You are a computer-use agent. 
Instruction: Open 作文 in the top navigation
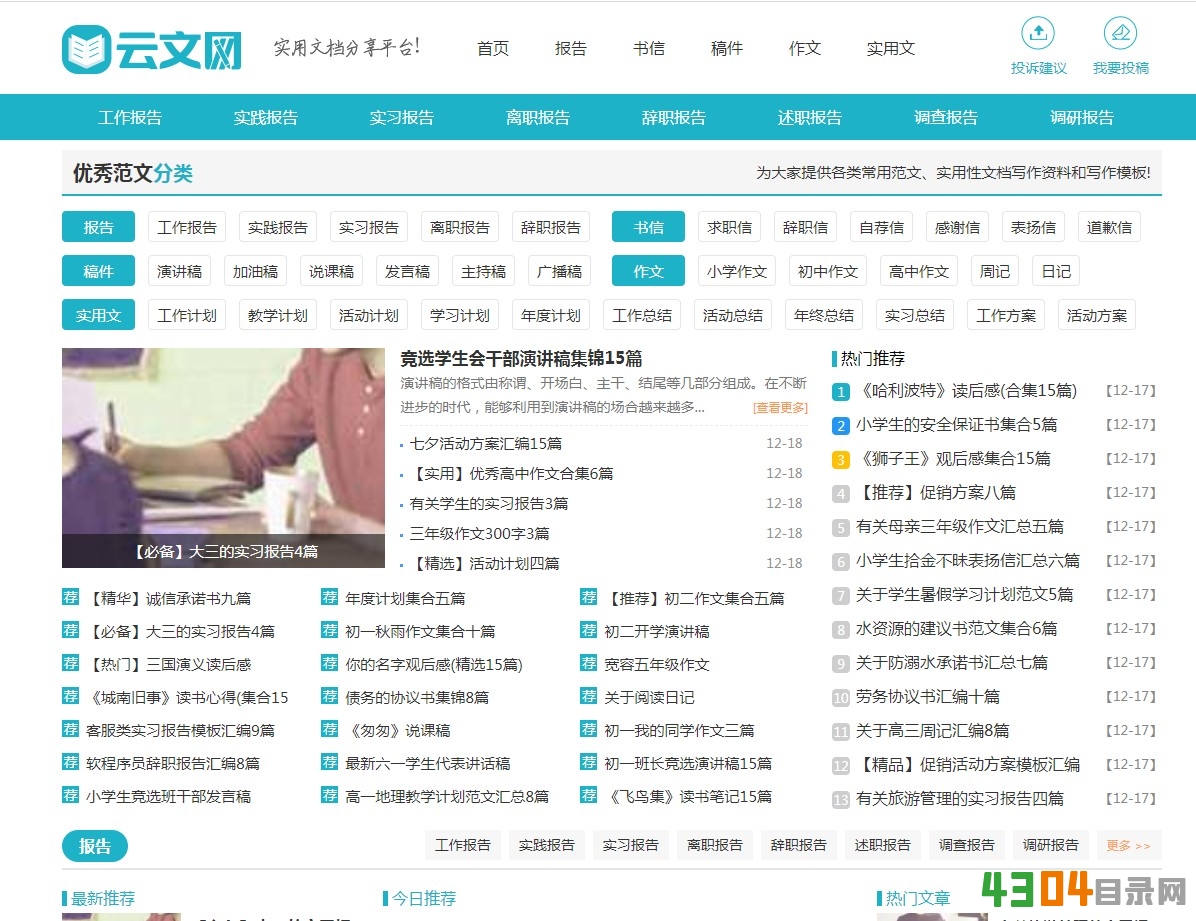point(805,49)
